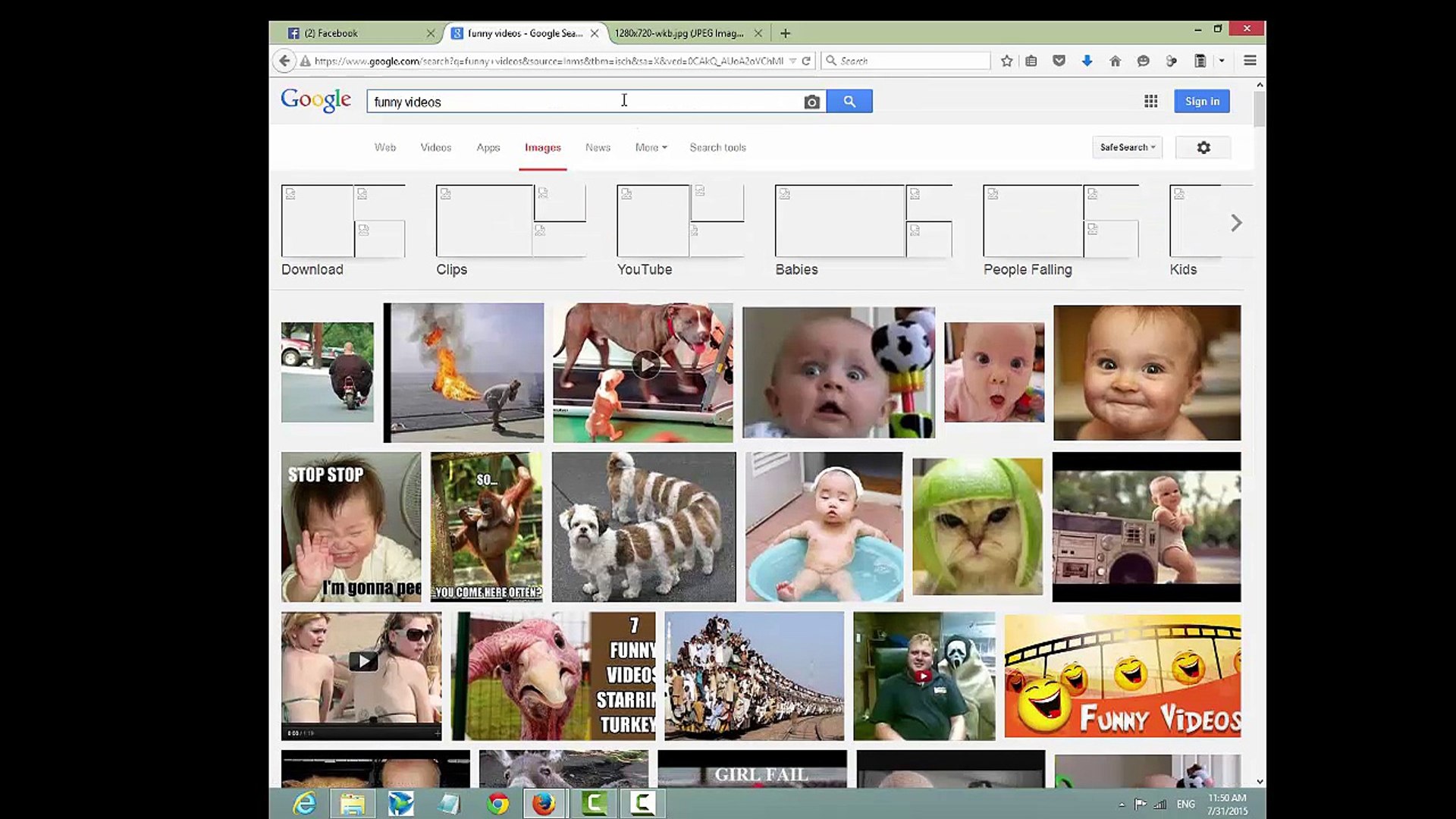Image resolution: width=1456 pixels, height=819 pixels.
Task: Launch Google Chrome from the taskbar
Action: tap(497, 803)
